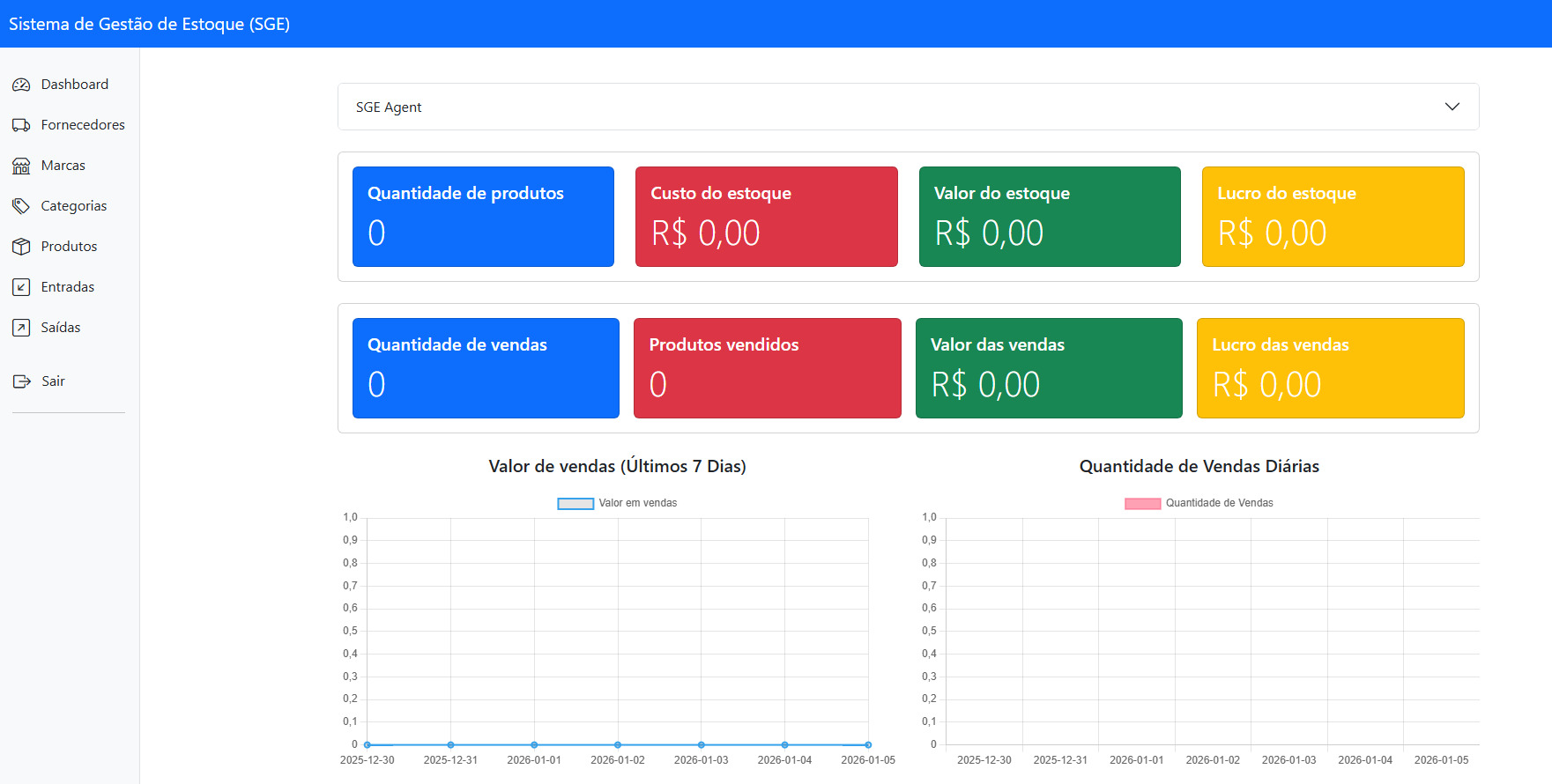Click the 2026-01-02 data point on sales chart
Screen dimensions: 1552x784
(618, 744)
